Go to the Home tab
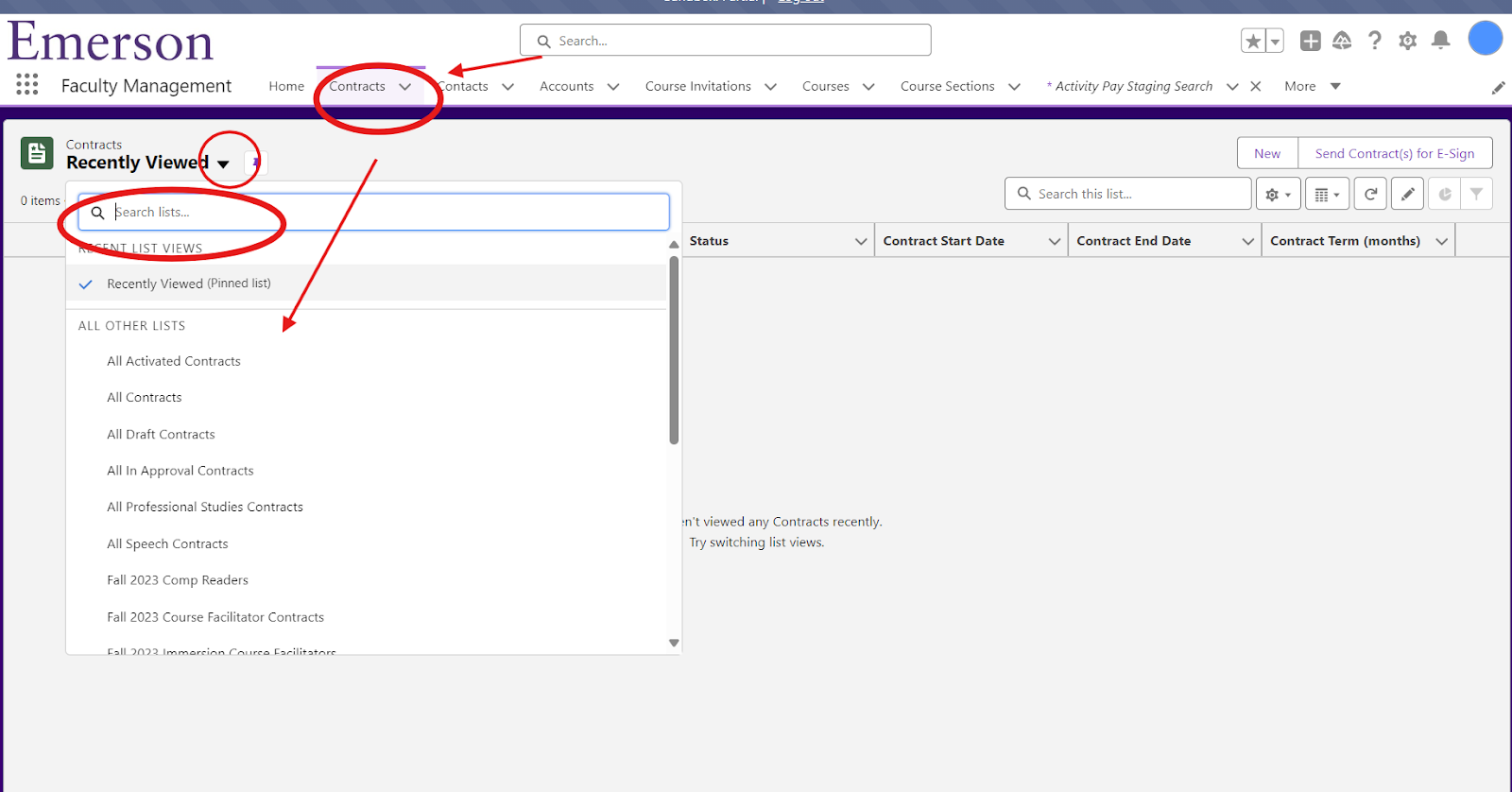The image size is (1512, 792). click(x=286, y=86)
